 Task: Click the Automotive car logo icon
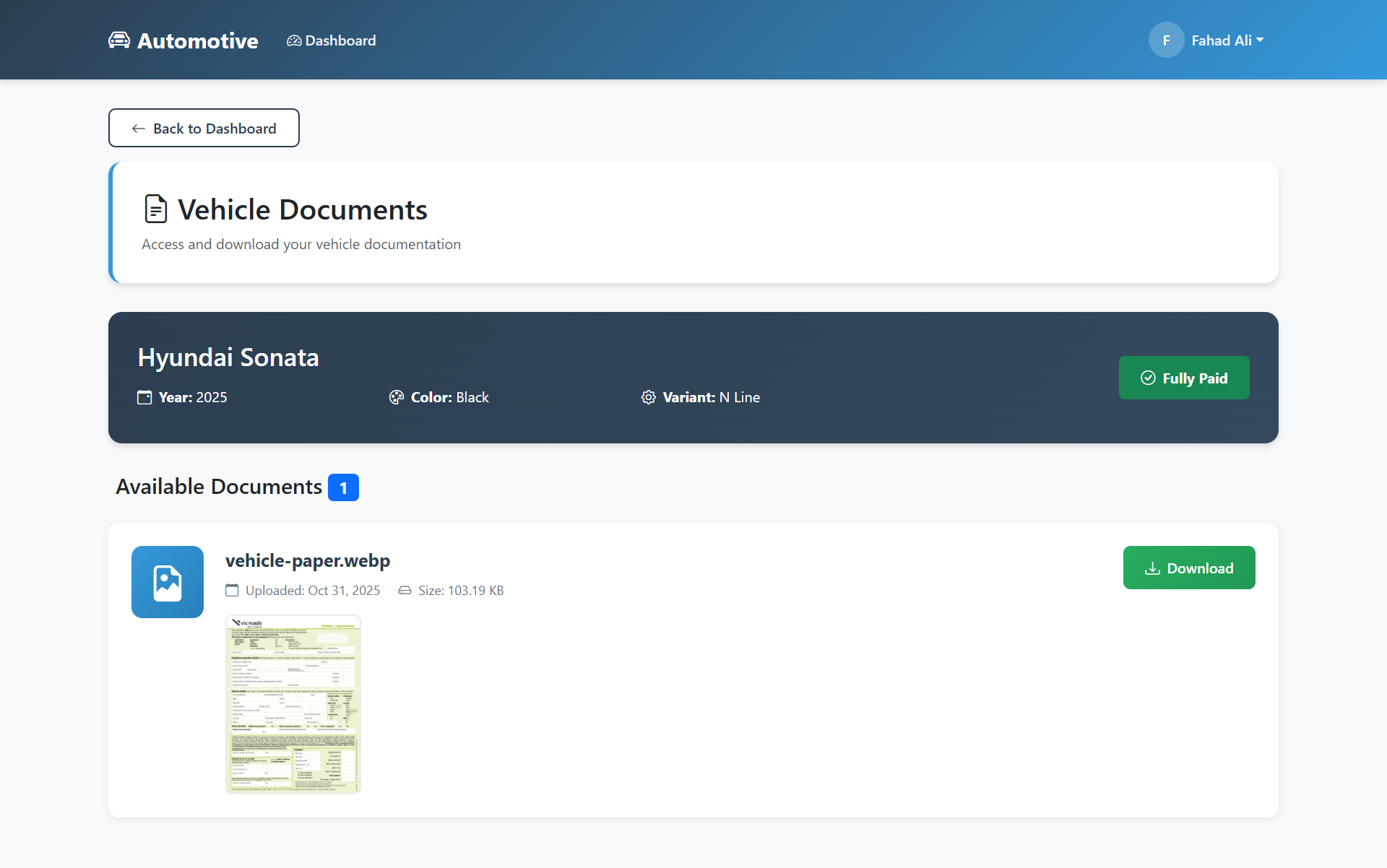click(119, 40)
